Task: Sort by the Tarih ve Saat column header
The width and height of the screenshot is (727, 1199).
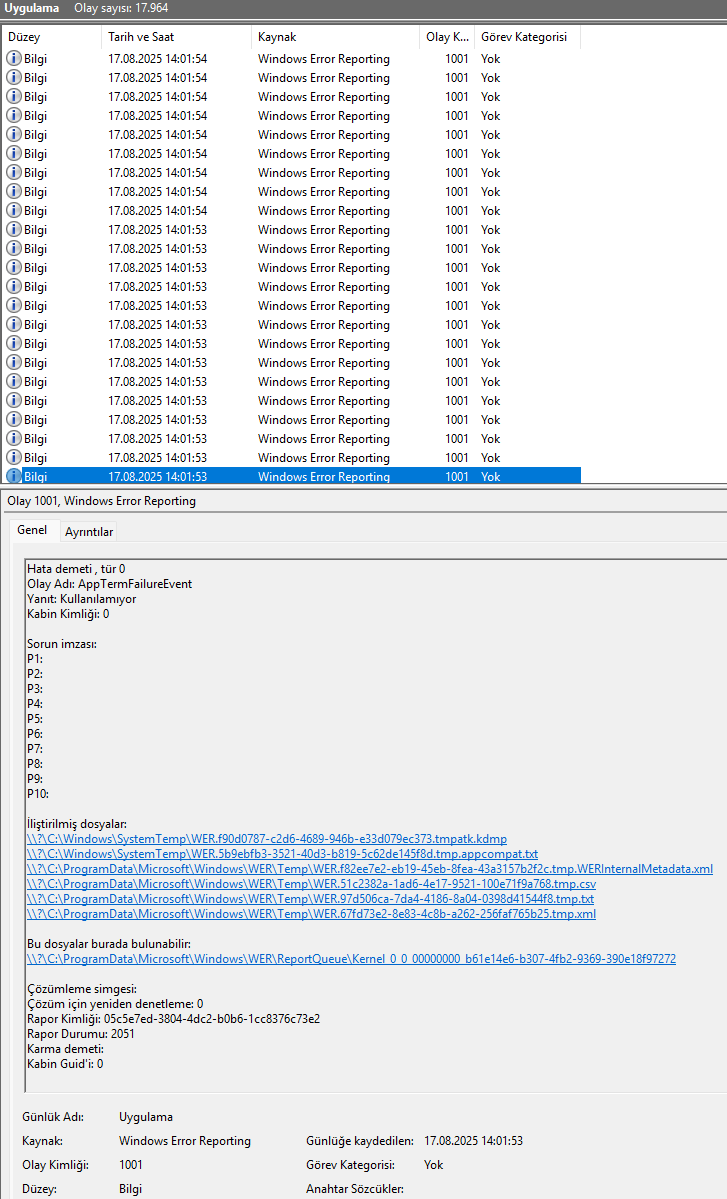Action: (176, 37)
